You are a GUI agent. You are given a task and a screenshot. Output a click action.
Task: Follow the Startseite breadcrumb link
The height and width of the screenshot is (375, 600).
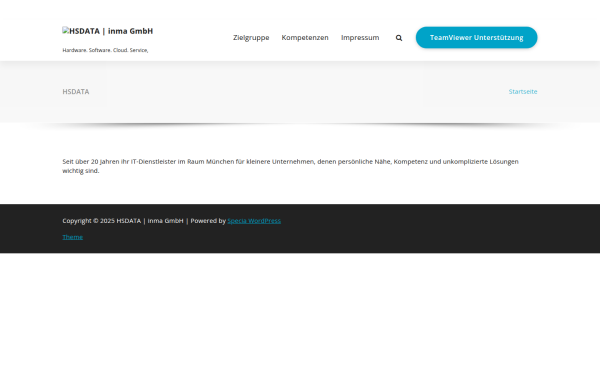click(523, 91)
